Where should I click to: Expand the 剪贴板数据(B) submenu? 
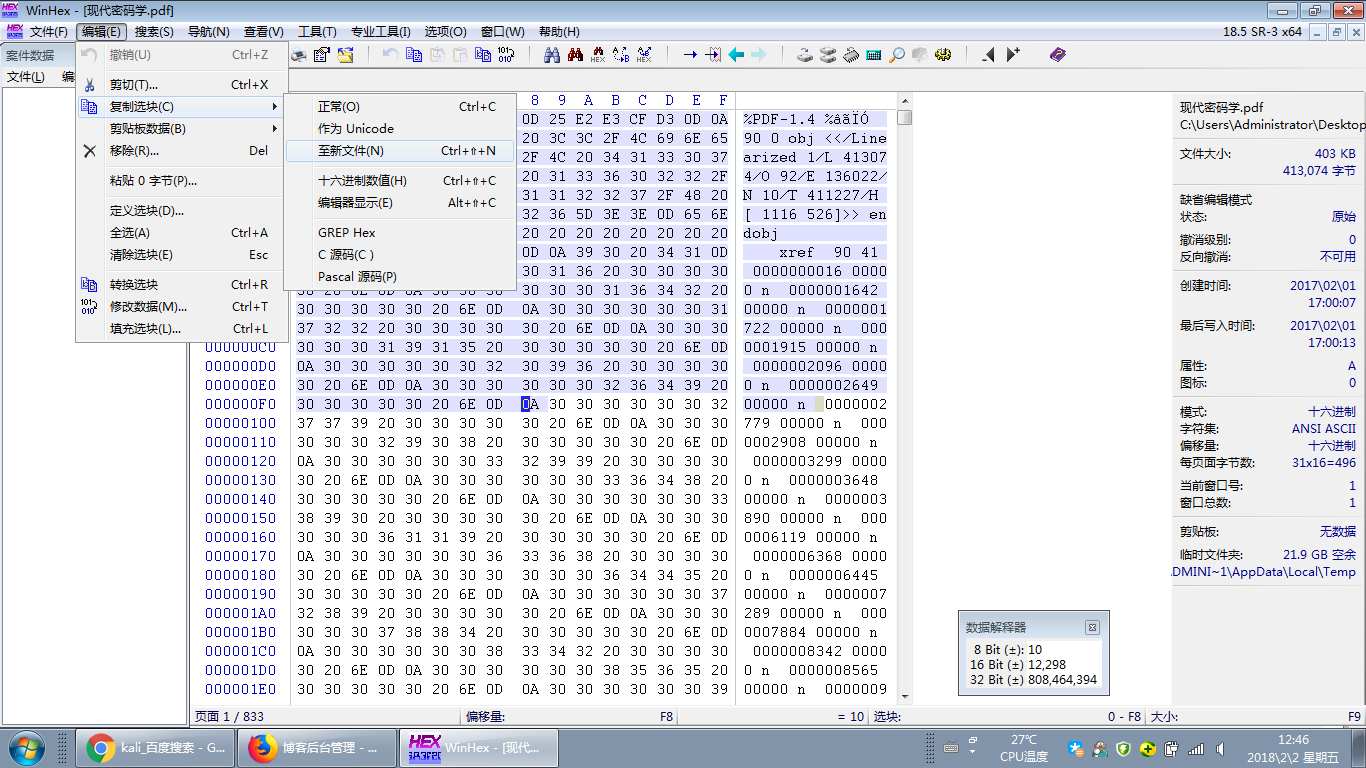(182, 128)
